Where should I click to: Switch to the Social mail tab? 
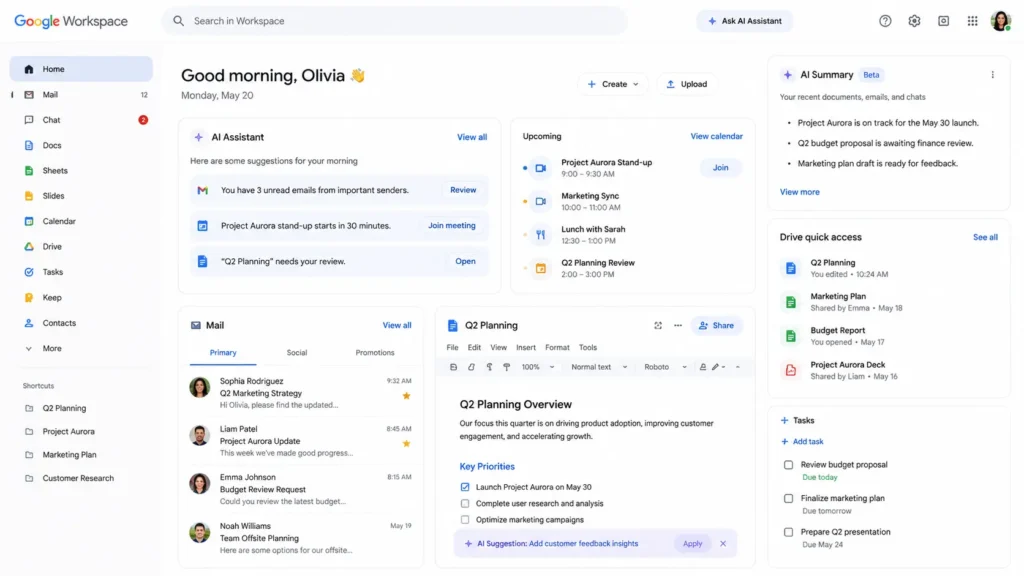296,353
